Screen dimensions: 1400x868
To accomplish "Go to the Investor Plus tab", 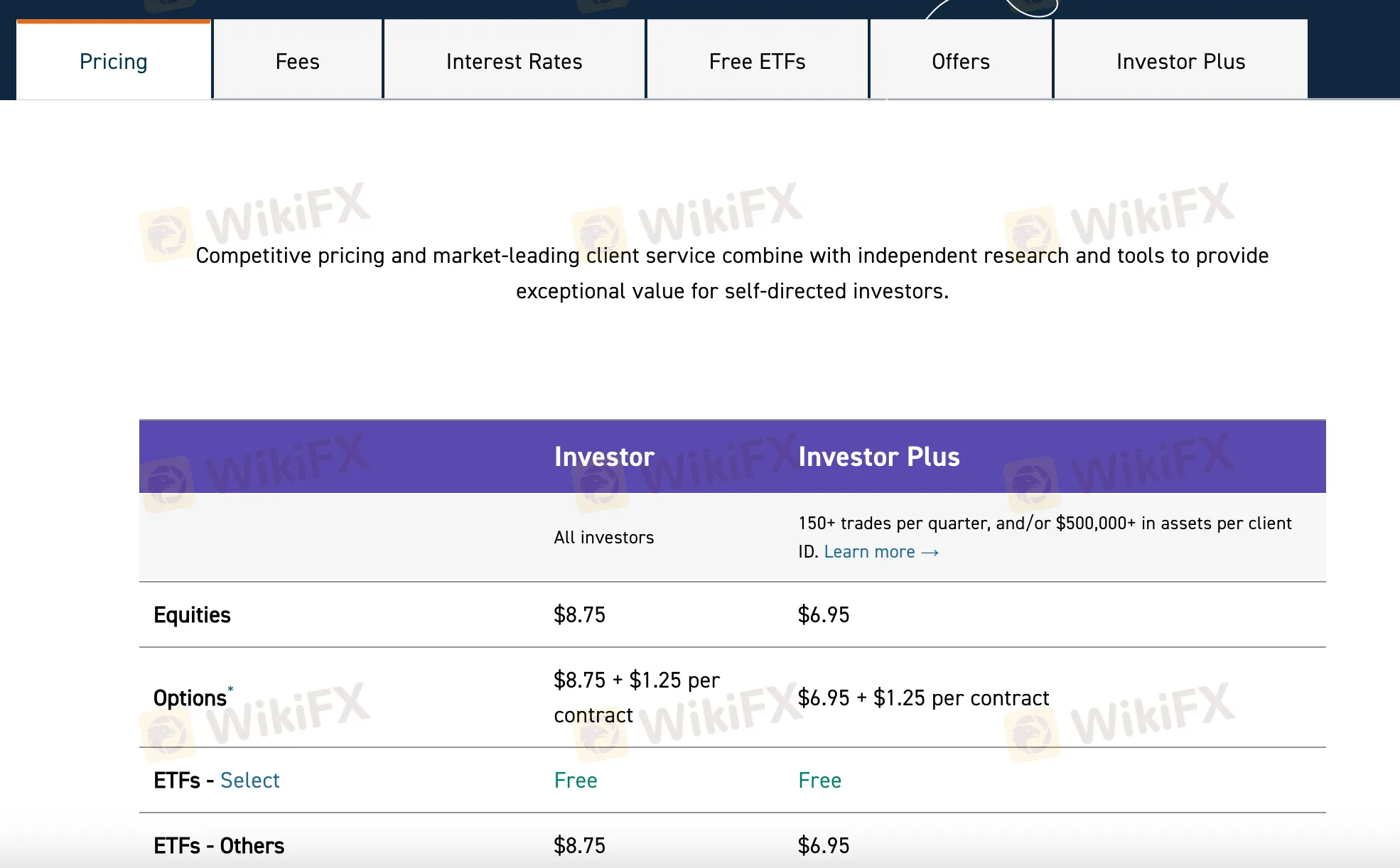I will tap(1180, 62).
